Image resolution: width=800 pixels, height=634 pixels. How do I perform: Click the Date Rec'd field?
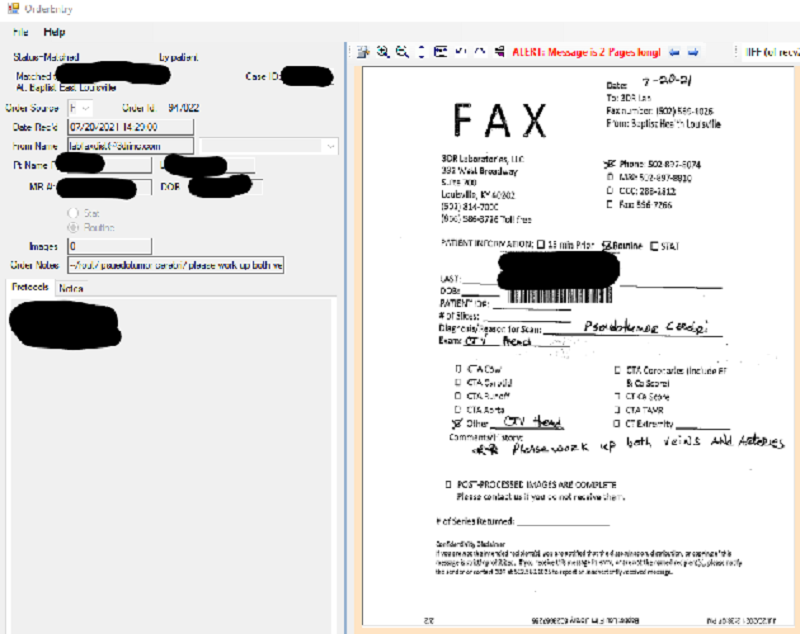(x=130, y=127)
